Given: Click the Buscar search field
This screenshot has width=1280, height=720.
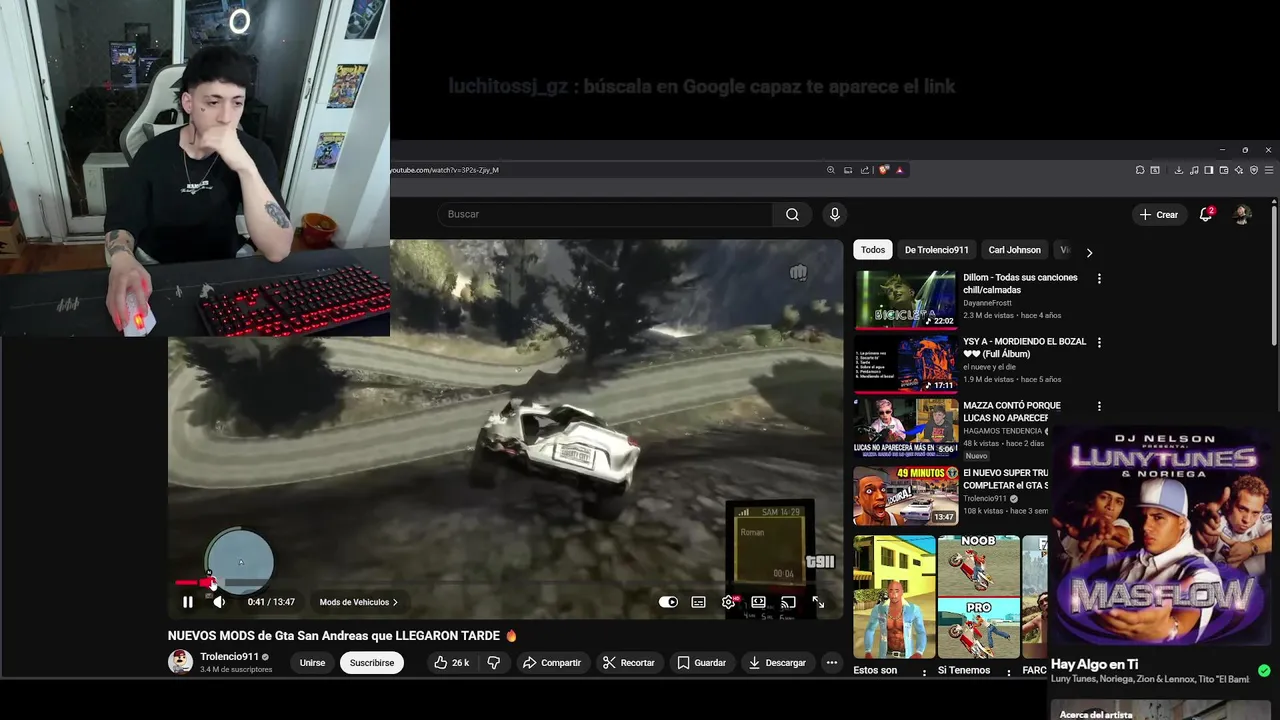Looking at the screenshot, I should pos(605,214).
